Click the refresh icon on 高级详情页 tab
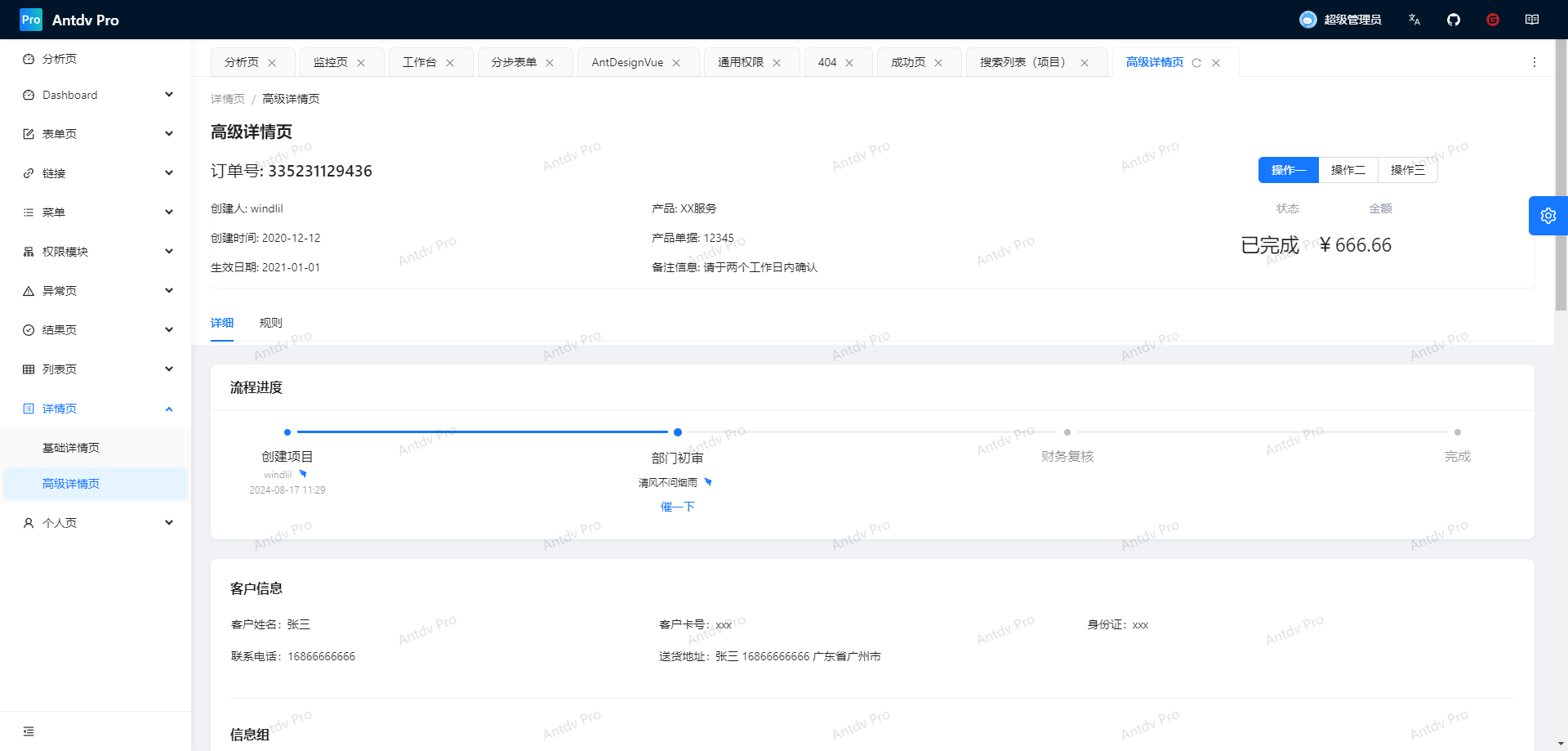The width and height of the screenshot is (1568, 751). (x=1196, y=63)
